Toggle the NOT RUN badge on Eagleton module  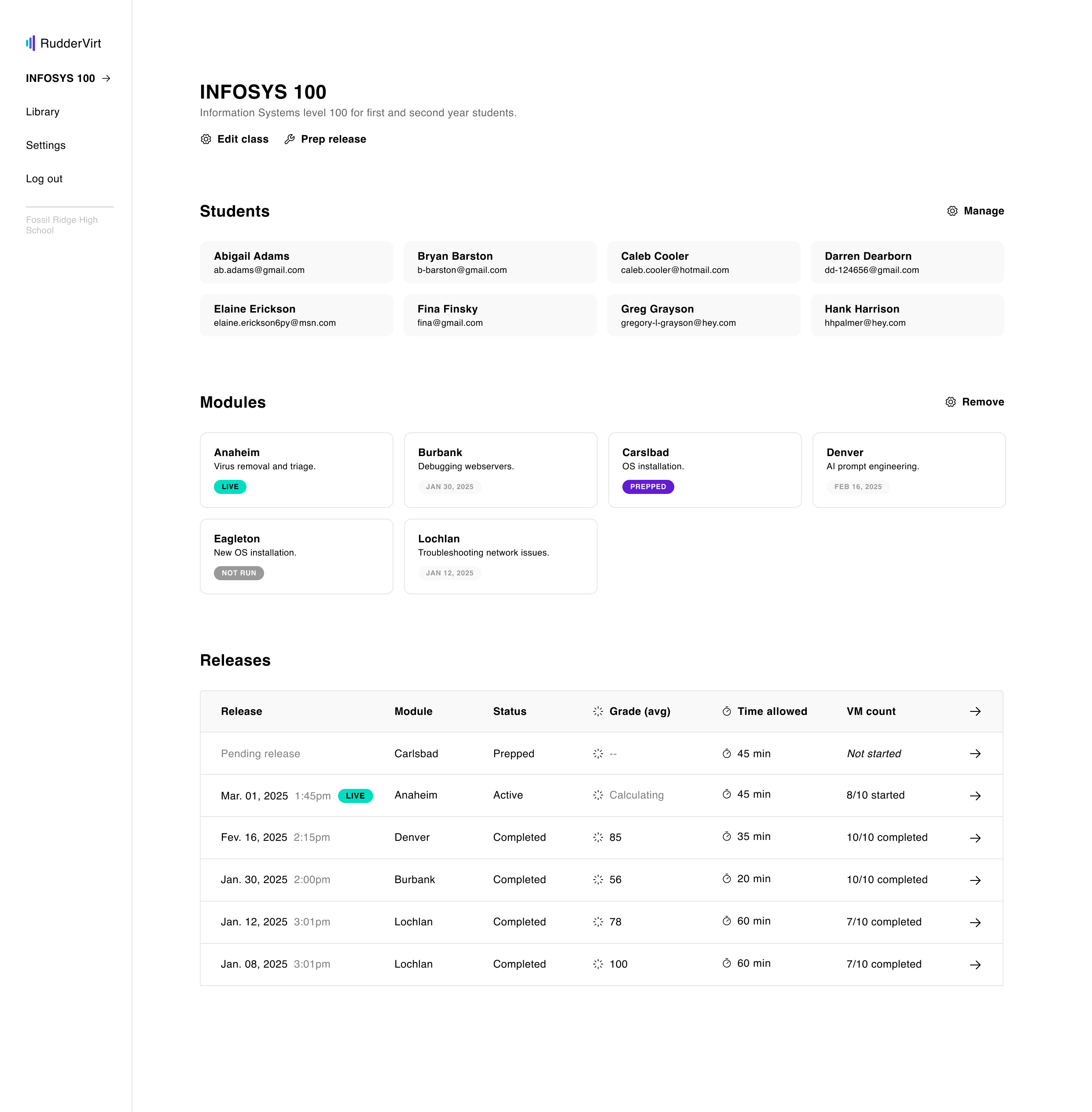tap(239, 573)
